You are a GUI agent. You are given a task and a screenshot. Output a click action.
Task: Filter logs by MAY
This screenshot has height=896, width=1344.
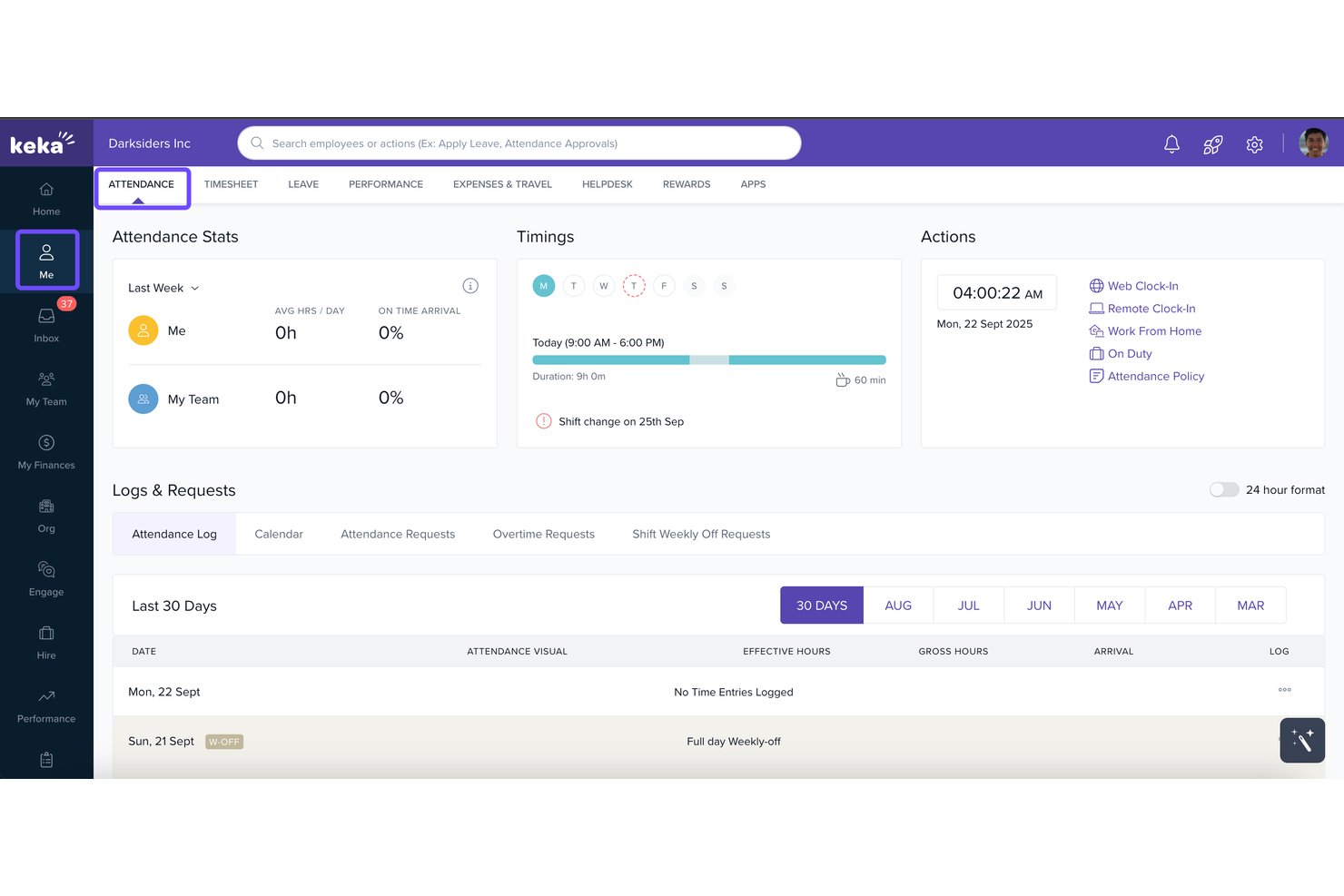[x=1110, y=606]
